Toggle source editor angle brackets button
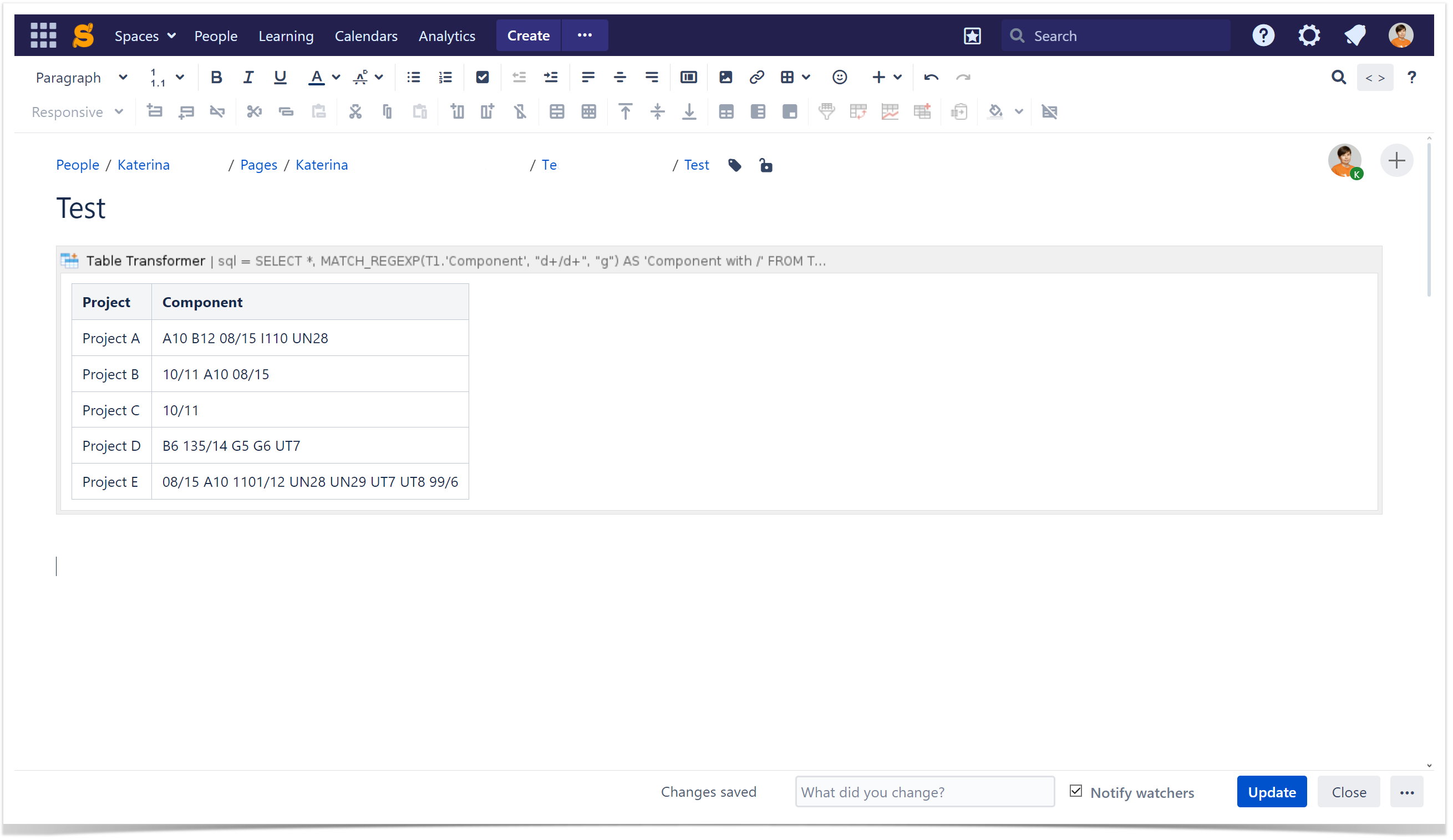 coord(1375,78)
